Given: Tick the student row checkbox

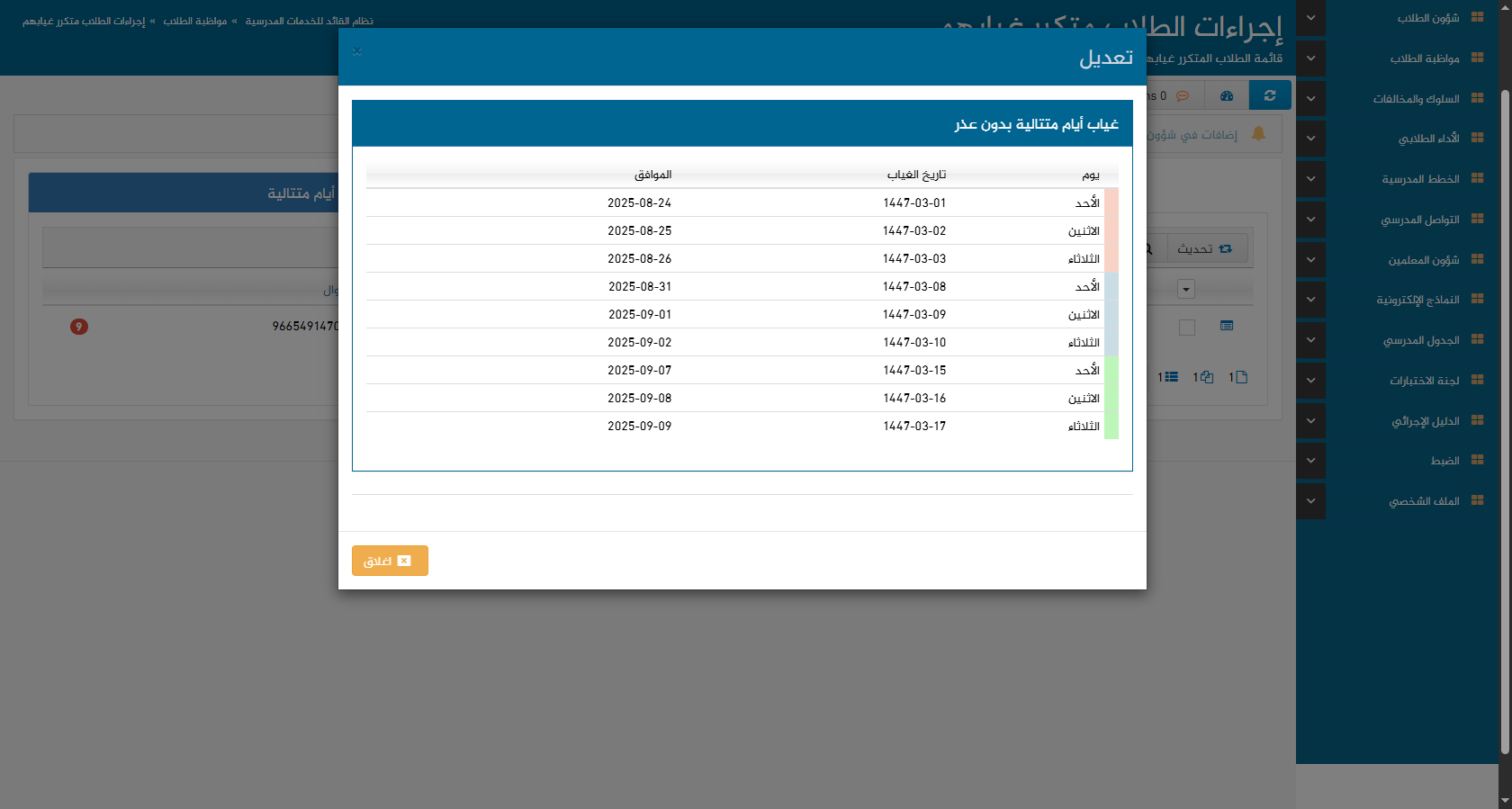Looking at the screenshot, I should click(1186, 328).
